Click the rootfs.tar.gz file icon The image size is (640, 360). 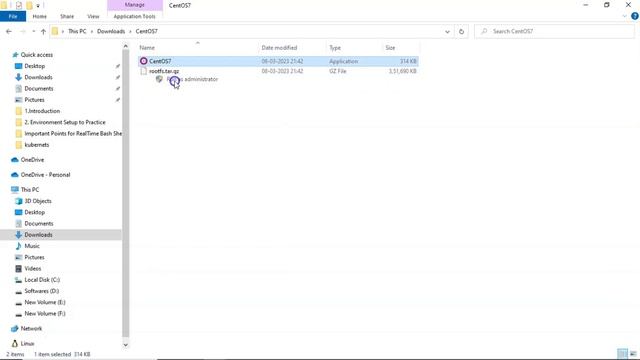[x=144, y=71]
